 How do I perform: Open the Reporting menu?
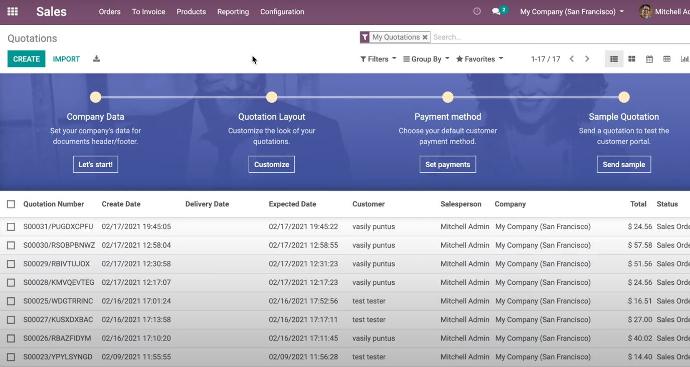point(233,11)
